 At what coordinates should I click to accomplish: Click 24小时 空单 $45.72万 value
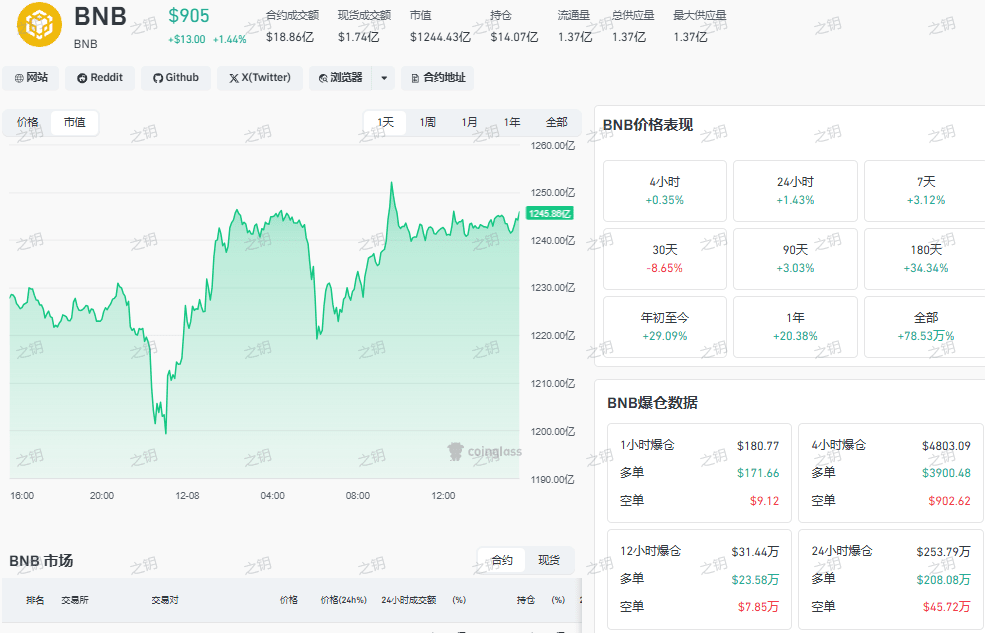coord(947,607)
